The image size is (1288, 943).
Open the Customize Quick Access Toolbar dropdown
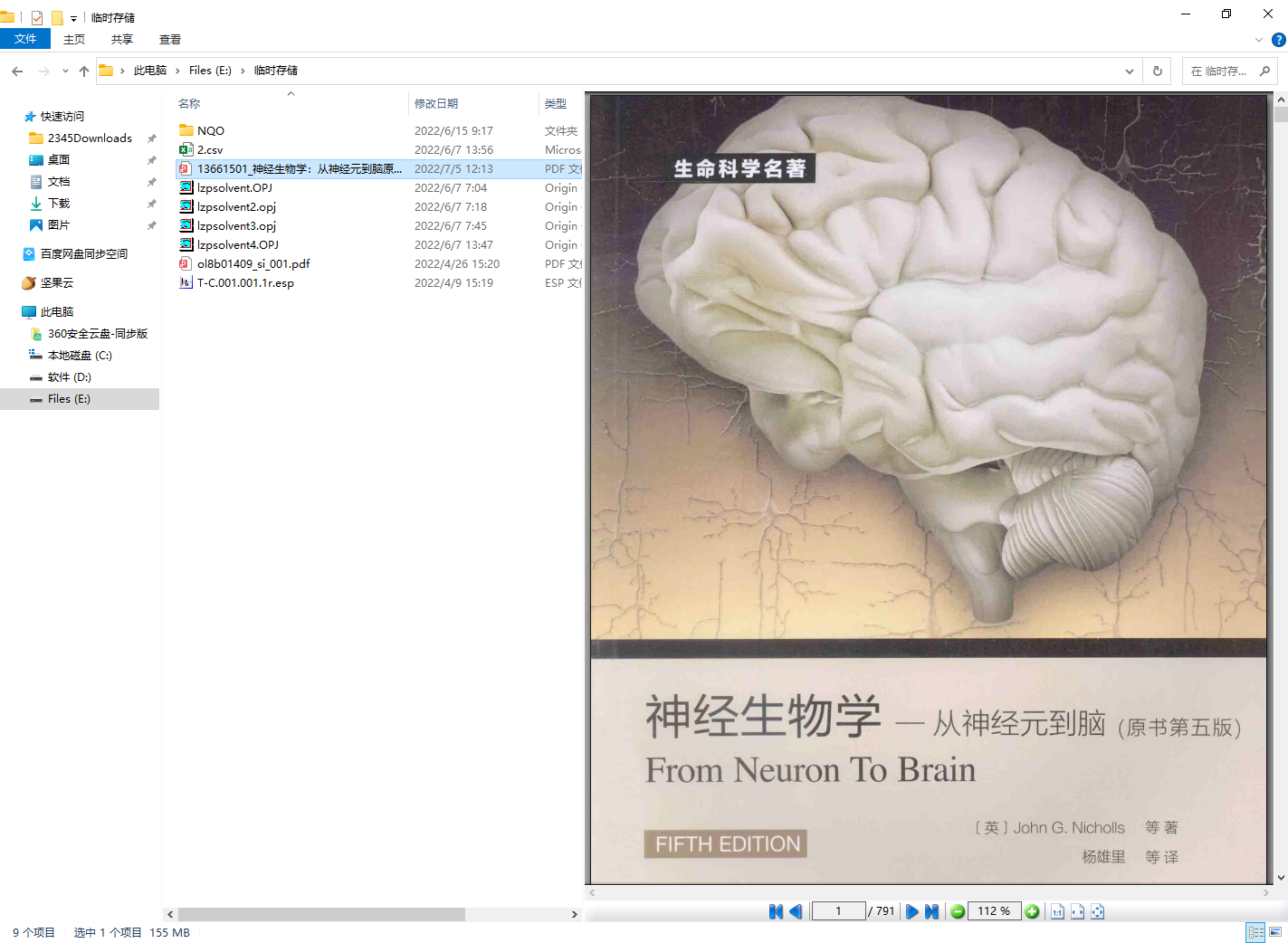(x=73, y=18)
